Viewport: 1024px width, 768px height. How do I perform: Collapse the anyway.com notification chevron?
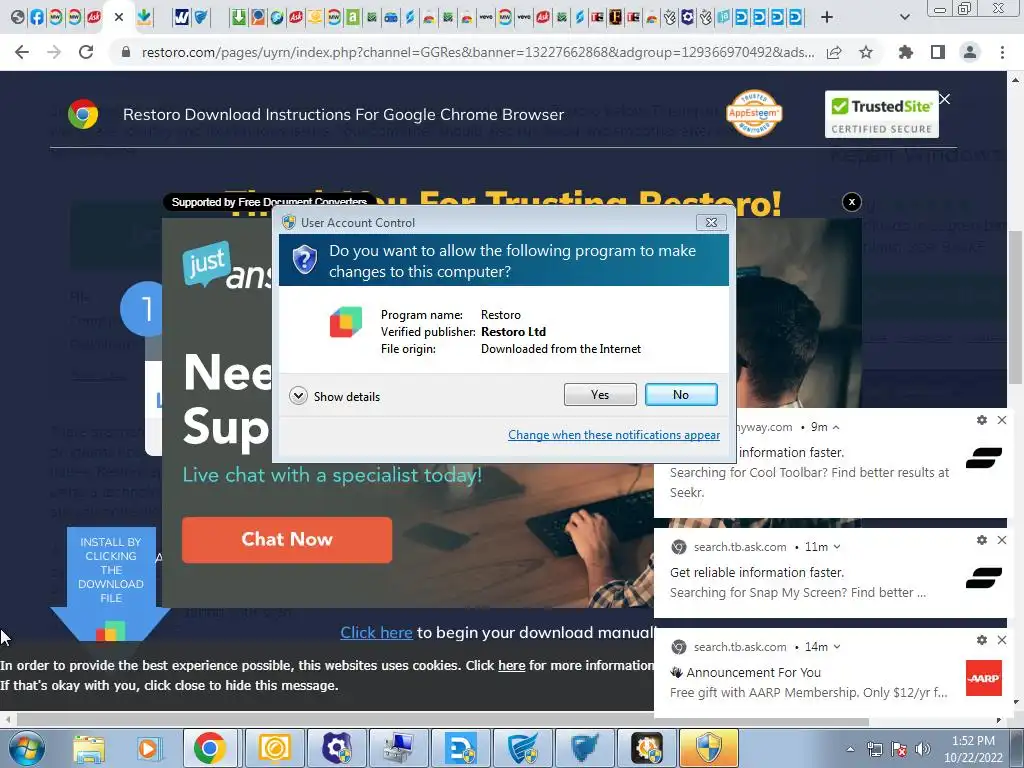[x=836, y=427]
